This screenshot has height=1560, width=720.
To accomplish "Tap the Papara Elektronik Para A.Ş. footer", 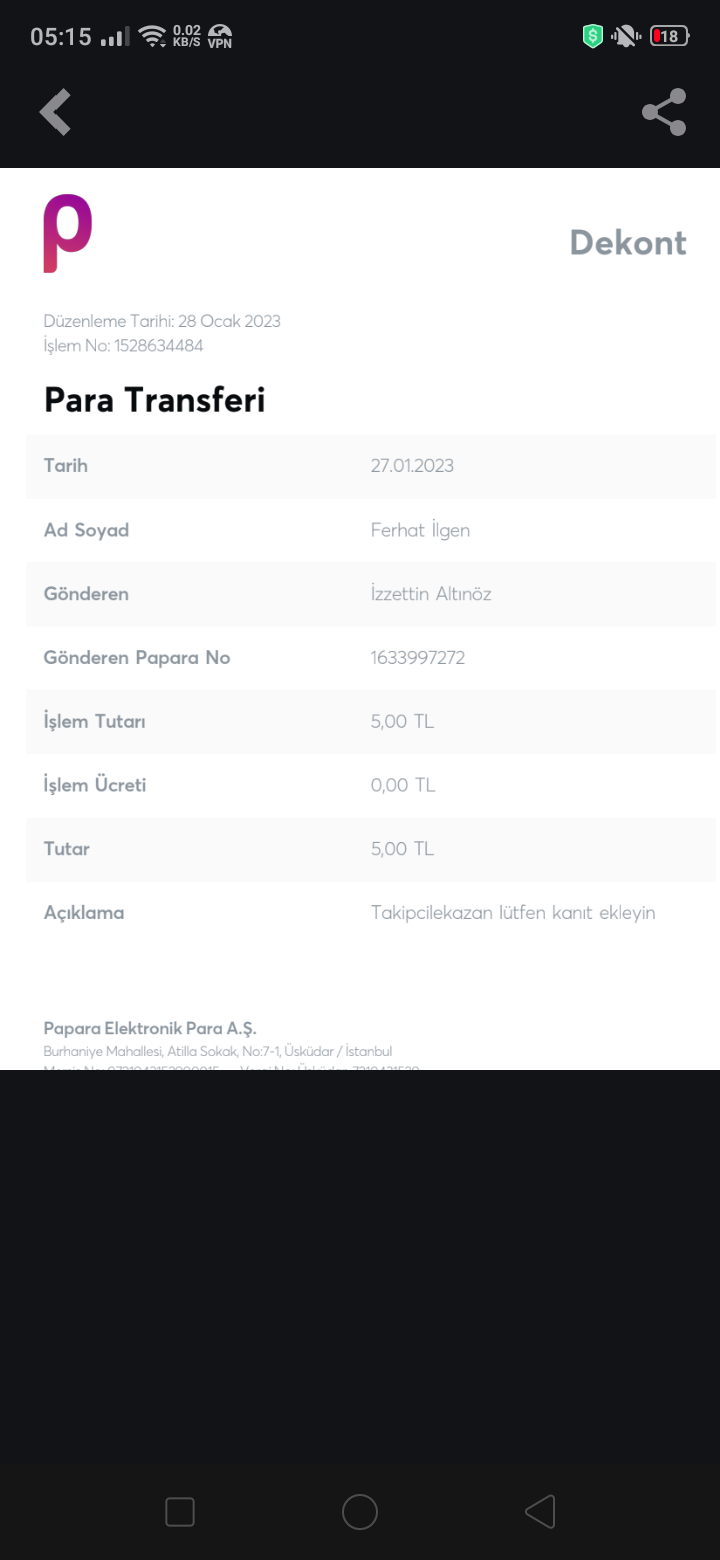I will click(x=151, y=1029).
